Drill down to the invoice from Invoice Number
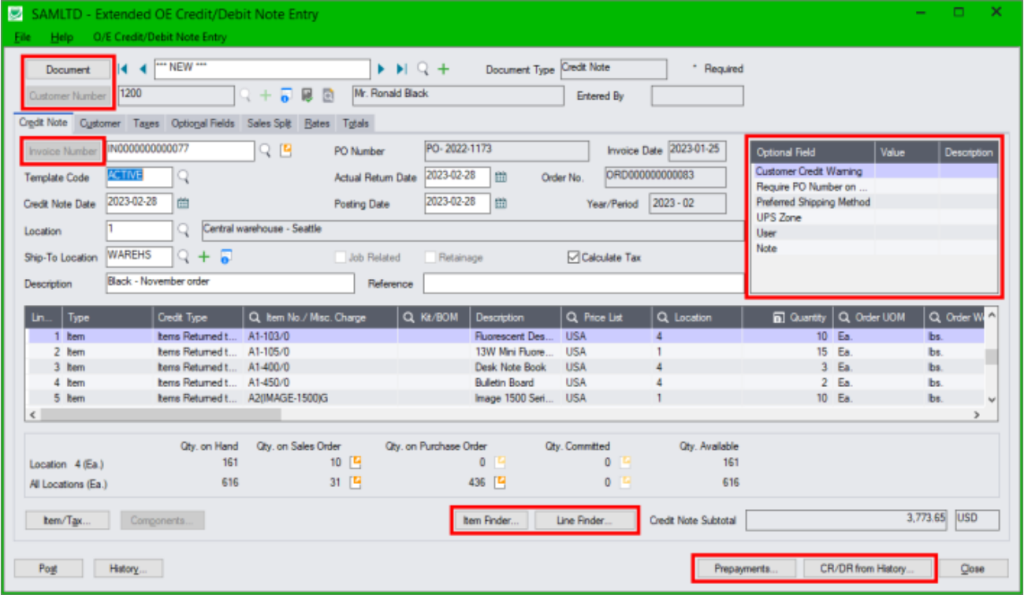Screen dimensions: 1024x595 point(286,151)
